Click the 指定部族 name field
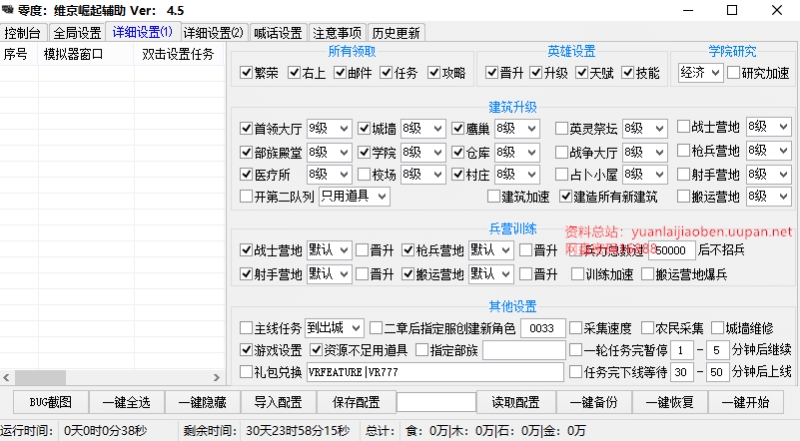Image resolution: width=800 pixels, height=441 pixels. [524, 350]
